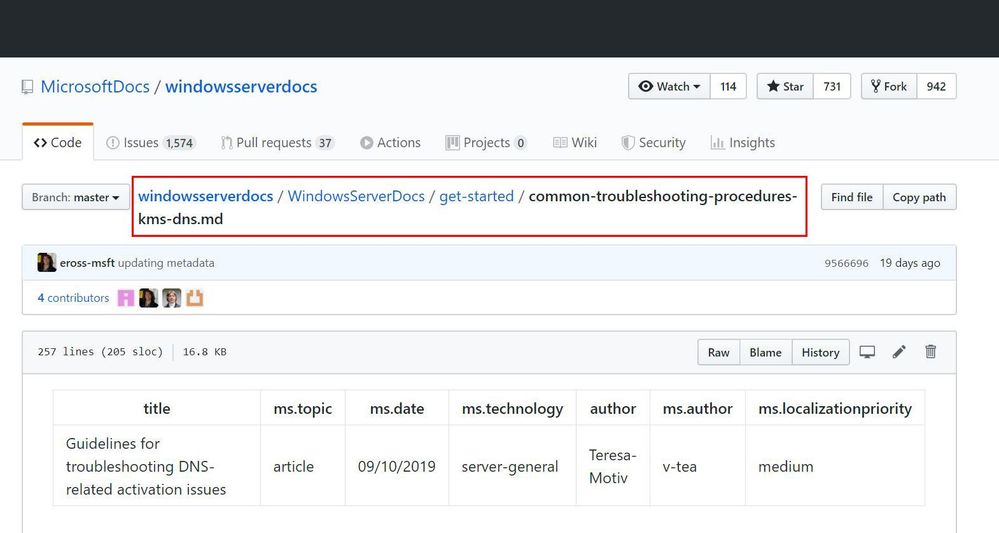The width and height of the screenshot is (999, 533).
Task: Click the Code tab brackets icon
Action: click(x=40, y=143)
